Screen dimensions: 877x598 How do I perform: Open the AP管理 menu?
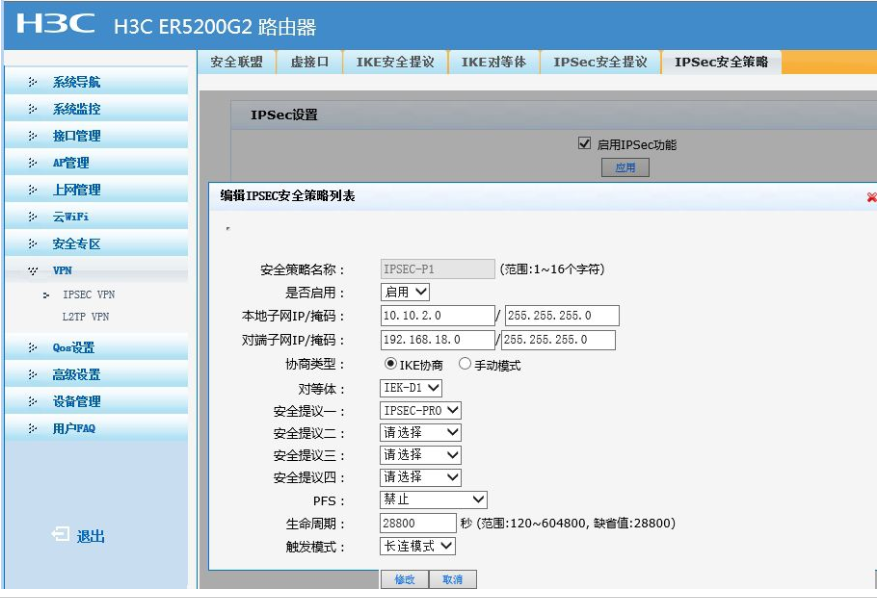(96, 162)
